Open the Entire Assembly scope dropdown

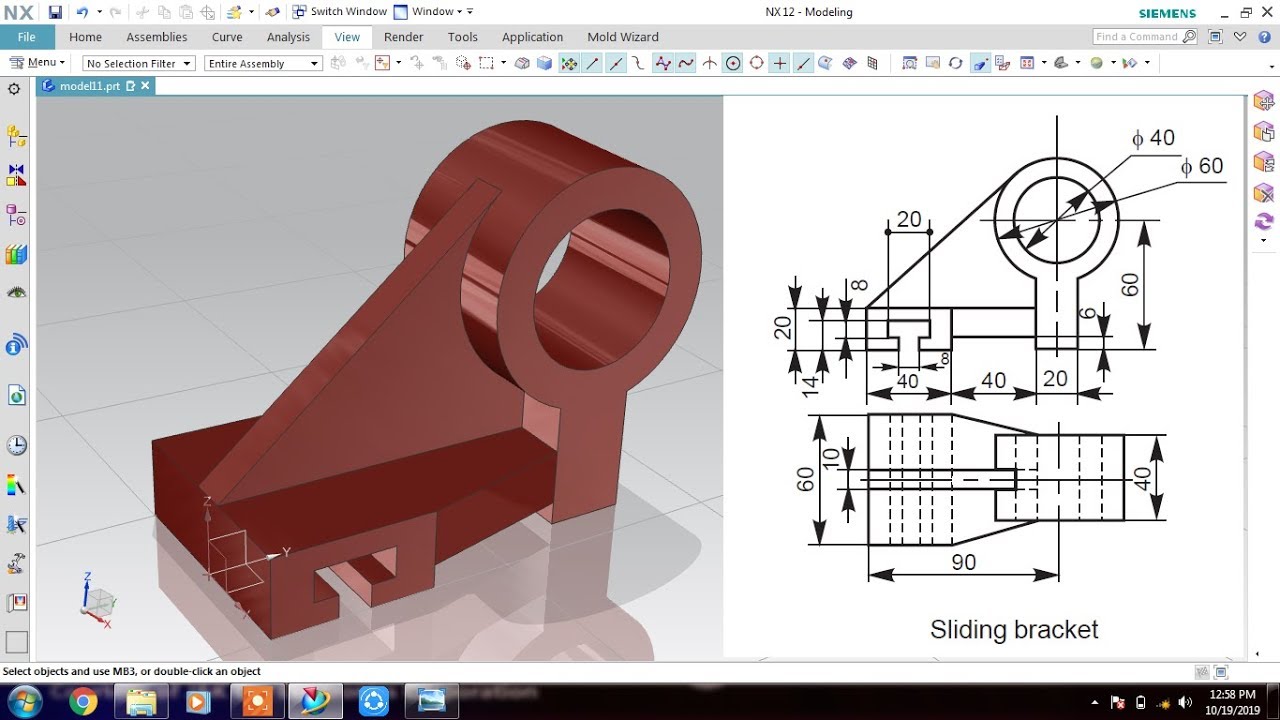[263, 63]
